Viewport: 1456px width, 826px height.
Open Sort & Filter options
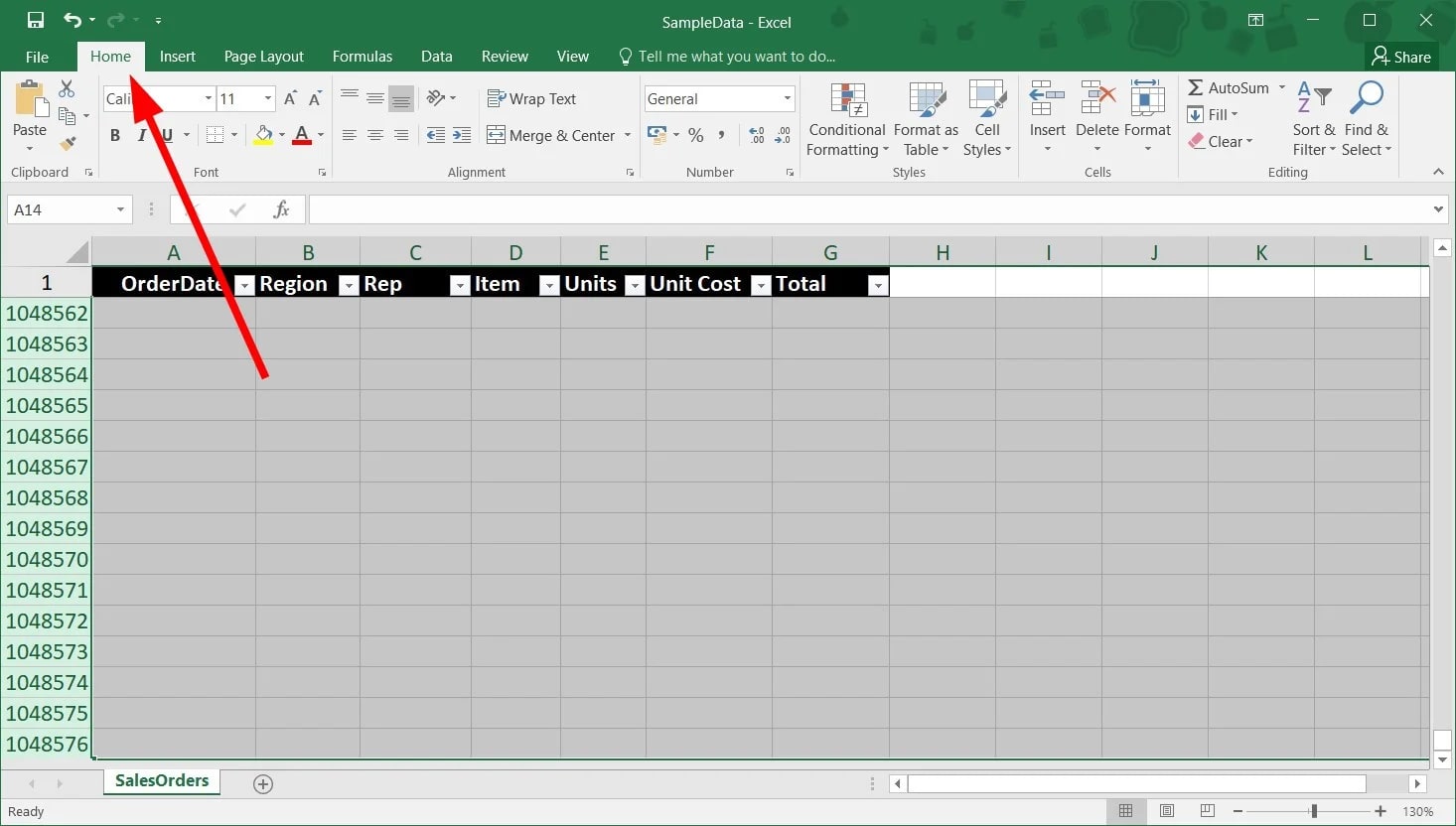pos(1313,119)
